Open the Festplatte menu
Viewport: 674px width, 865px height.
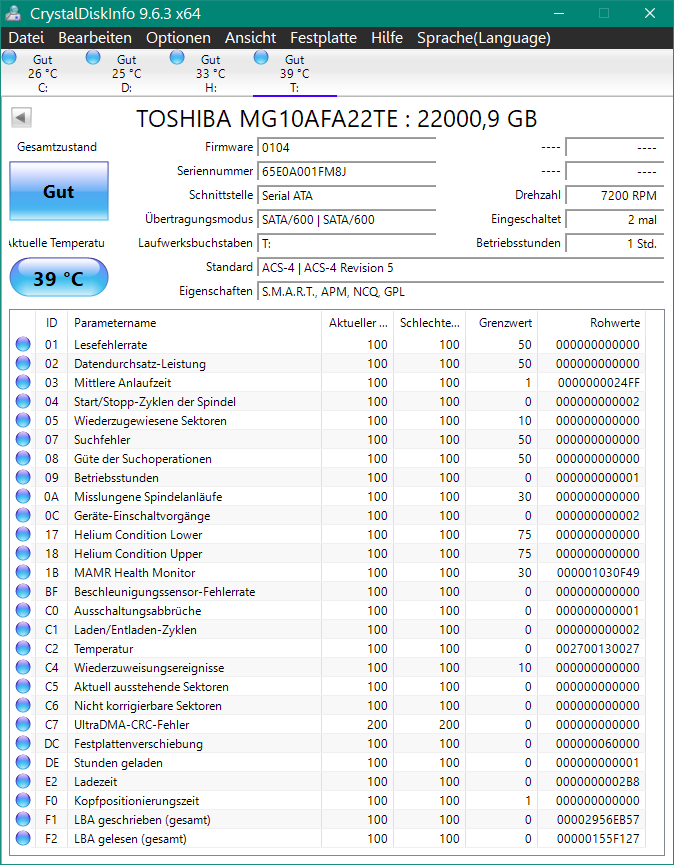click(x=323, y=38)
